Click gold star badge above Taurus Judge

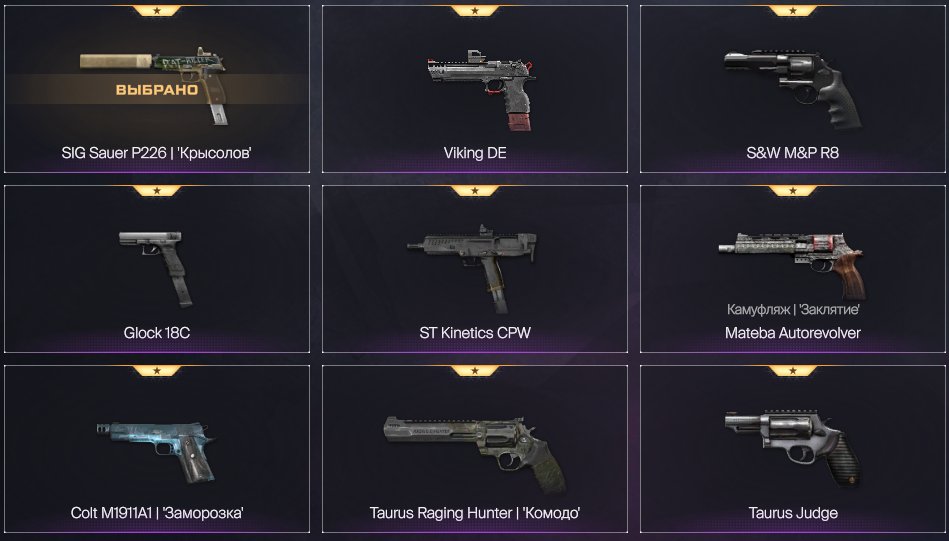[x=793, y=370]
